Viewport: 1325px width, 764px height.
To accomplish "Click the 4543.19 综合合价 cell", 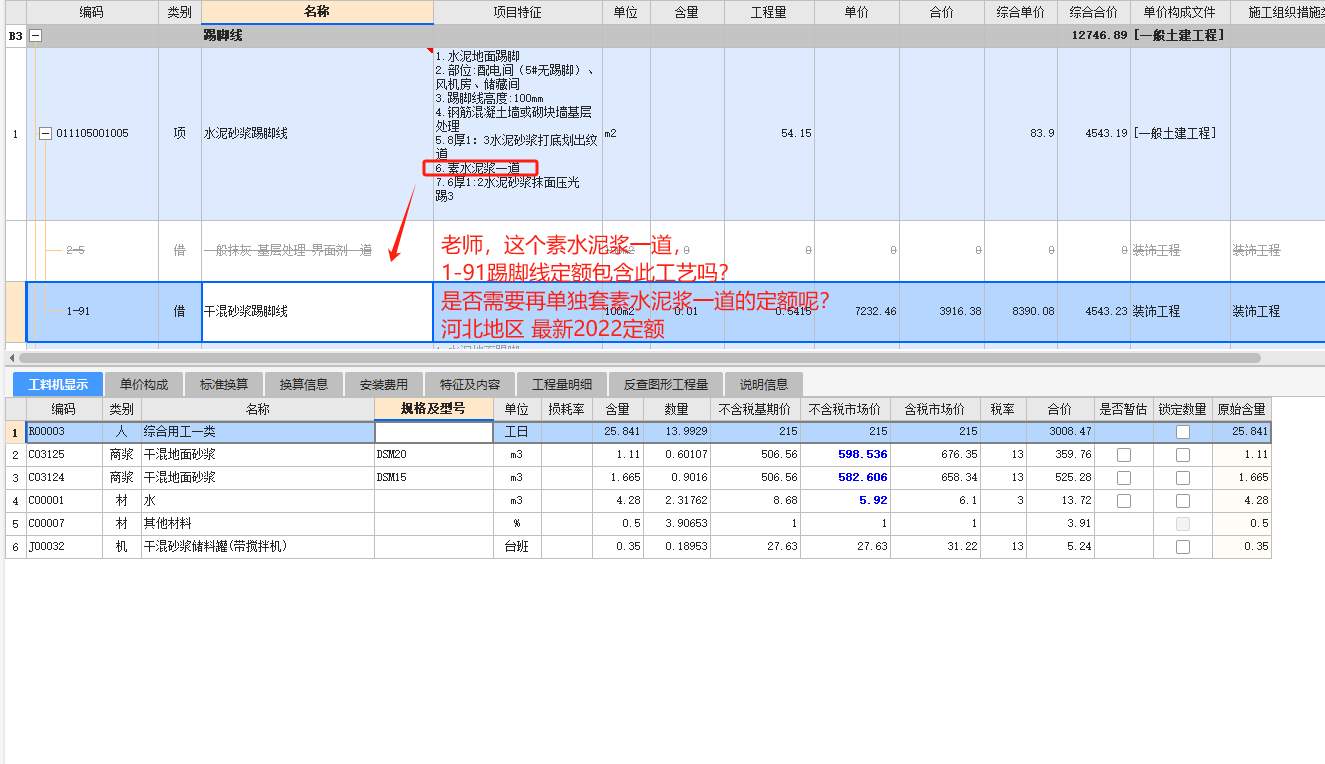I will [1094, 133].
